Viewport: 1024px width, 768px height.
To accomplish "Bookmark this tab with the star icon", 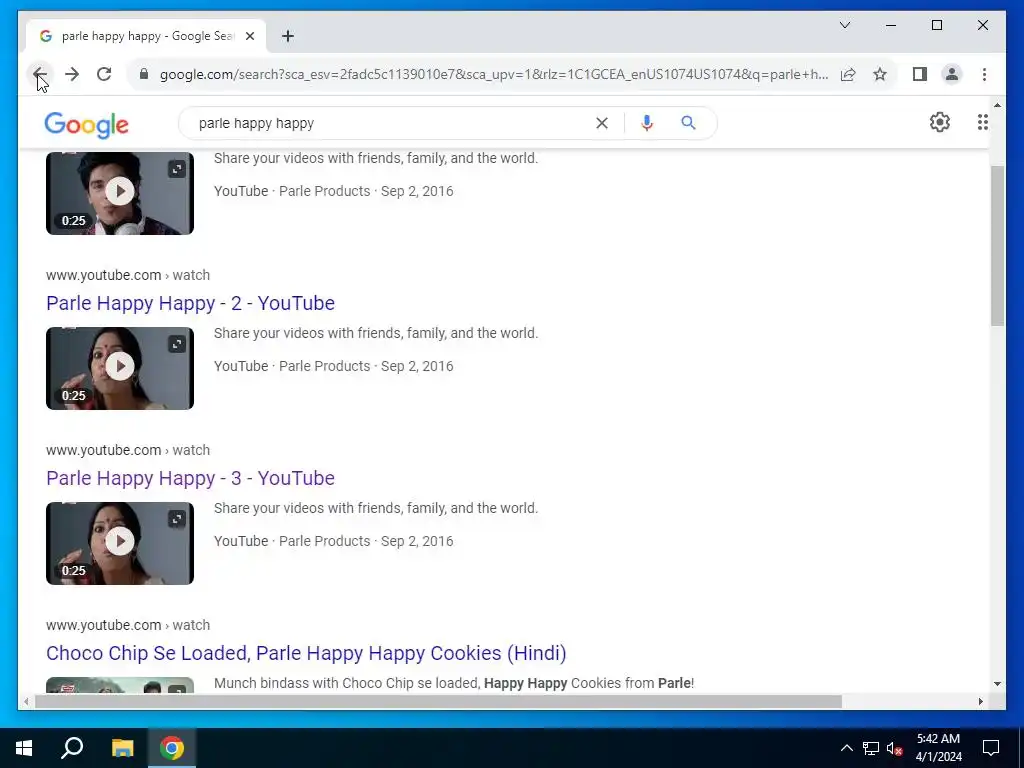I will 880,74.
